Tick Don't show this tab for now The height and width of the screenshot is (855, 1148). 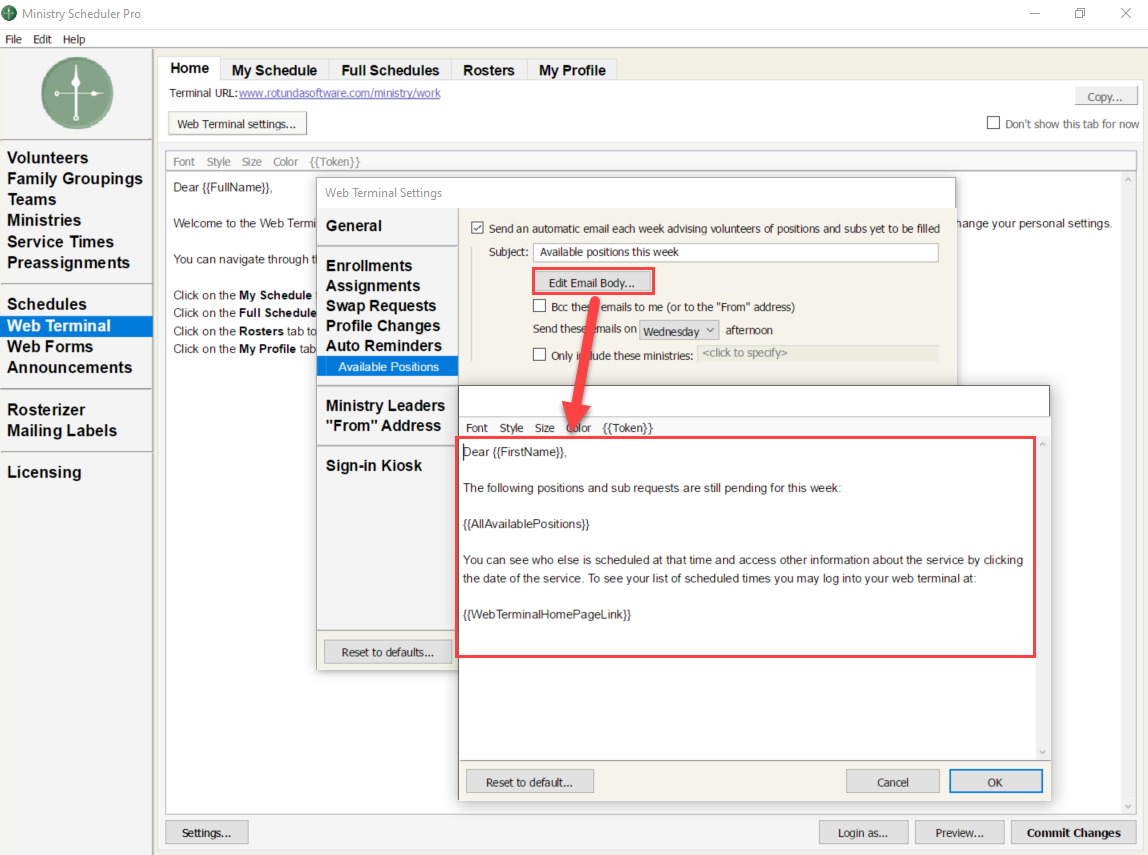993,123
